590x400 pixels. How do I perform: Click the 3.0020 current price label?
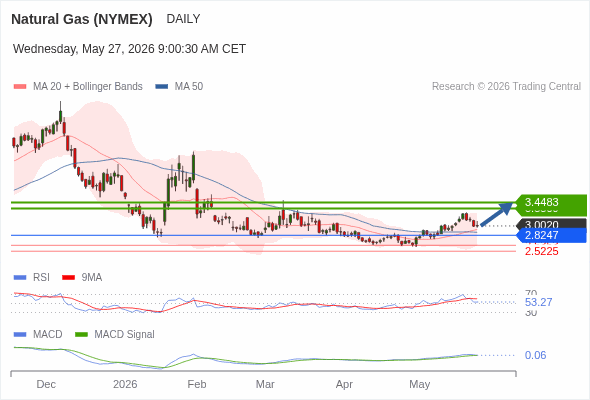(x=553, y=224)
